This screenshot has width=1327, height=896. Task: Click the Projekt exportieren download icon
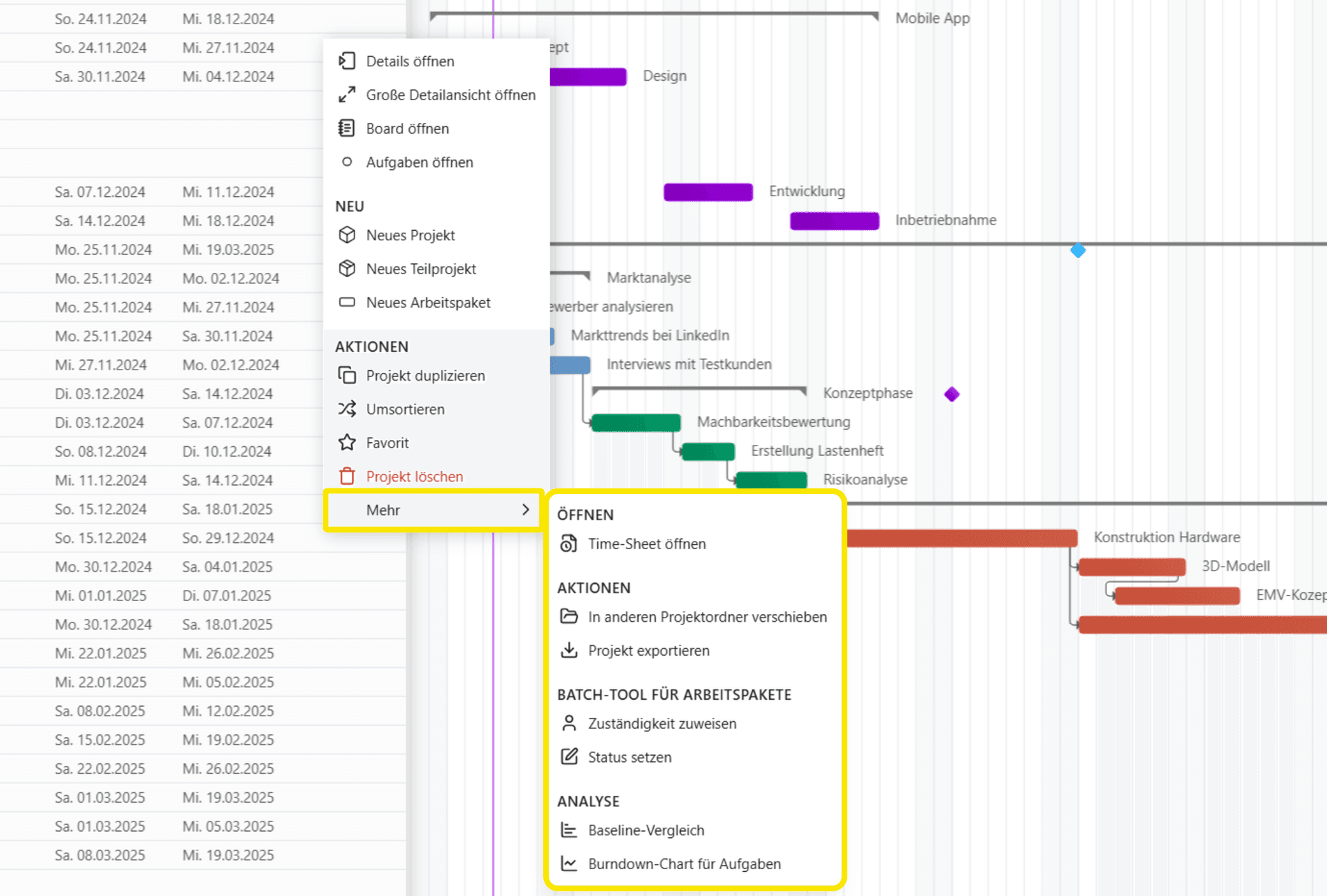pos(569,651)
